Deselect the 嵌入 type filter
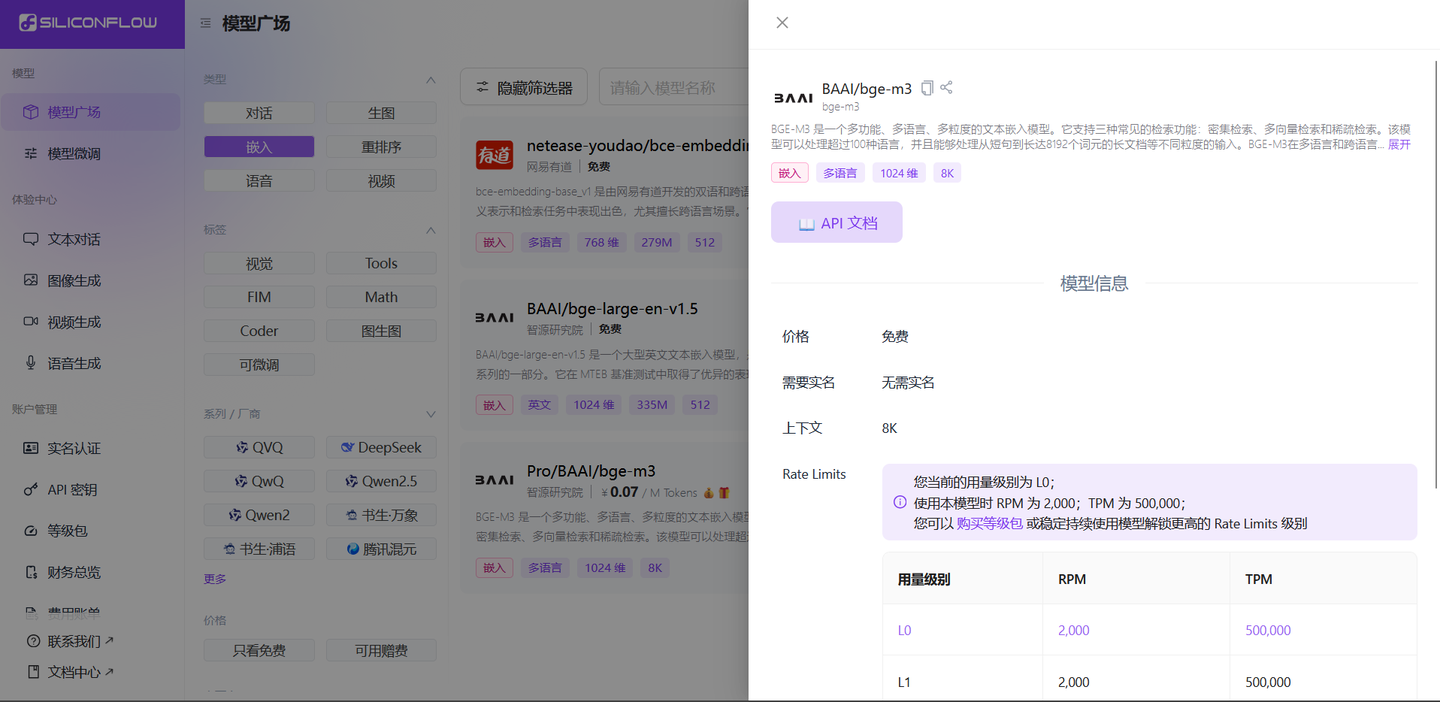This screenshot has width=1440, height=702. pos(259,147)
